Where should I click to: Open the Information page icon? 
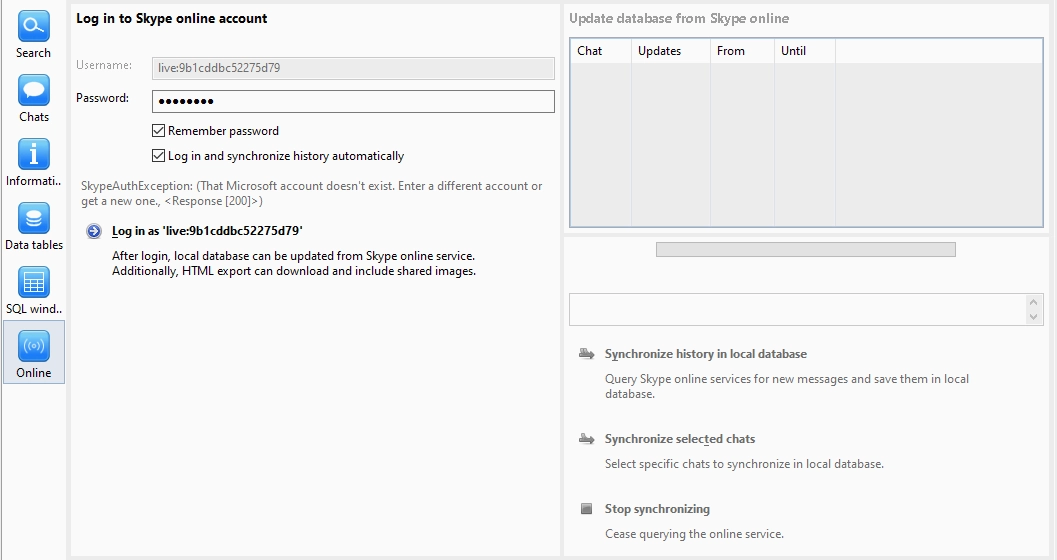pos(33,154)
